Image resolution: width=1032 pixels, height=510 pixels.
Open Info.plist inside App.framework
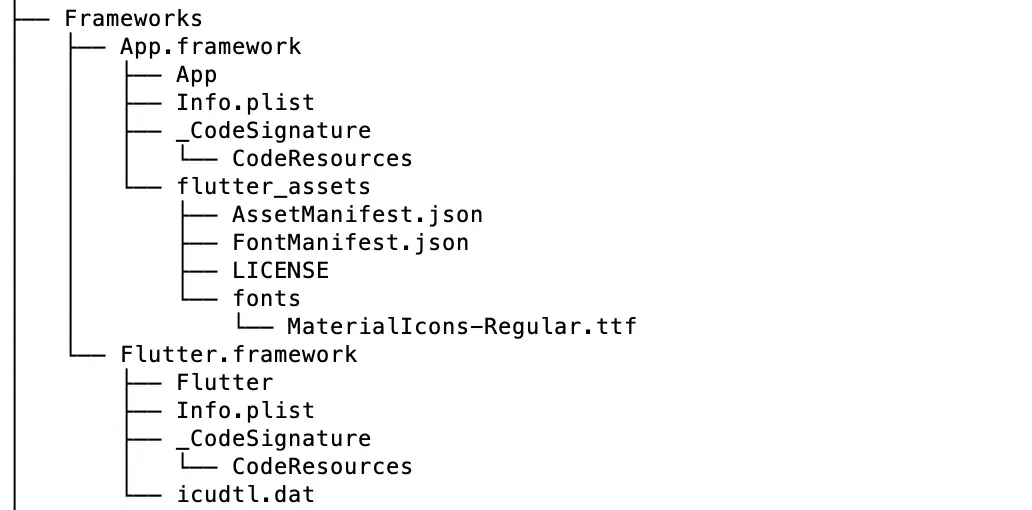[245, 102]
